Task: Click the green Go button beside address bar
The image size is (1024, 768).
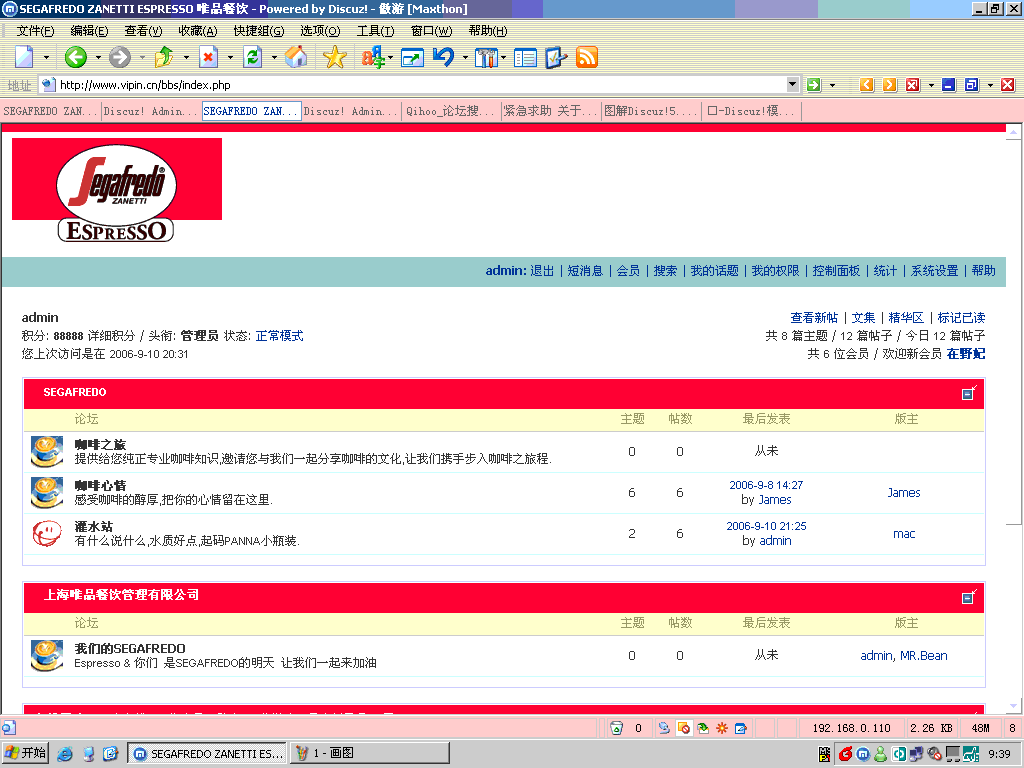Action: click(814, 85)
